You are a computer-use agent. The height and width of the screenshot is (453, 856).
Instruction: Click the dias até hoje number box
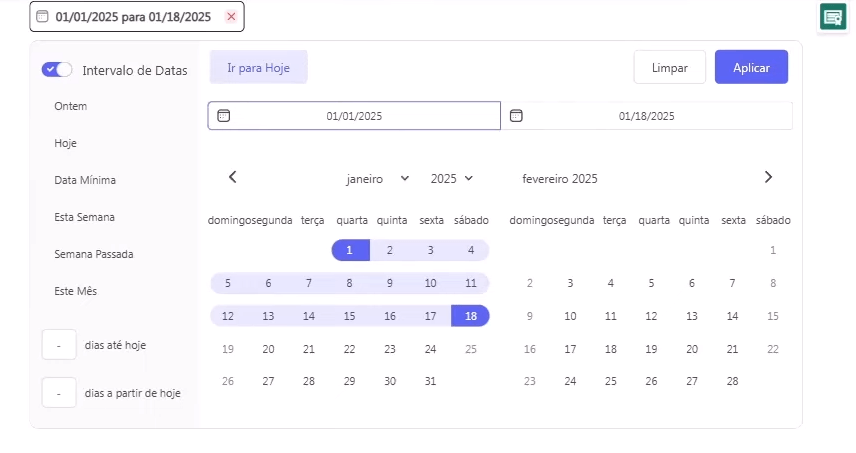[59, 345]
